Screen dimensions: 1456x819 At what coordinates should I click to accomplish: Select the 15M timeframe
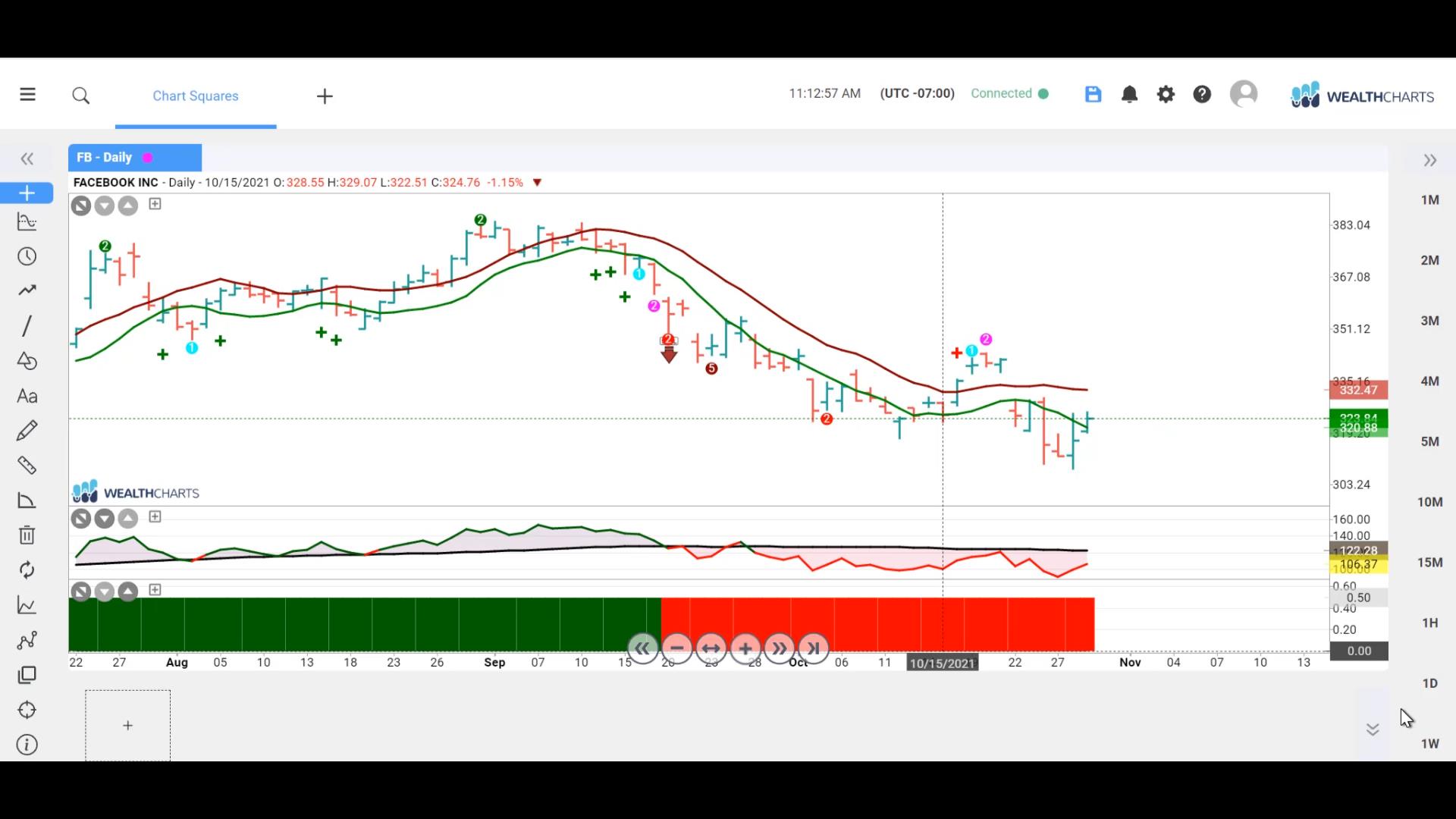(x=1430, y=563)
